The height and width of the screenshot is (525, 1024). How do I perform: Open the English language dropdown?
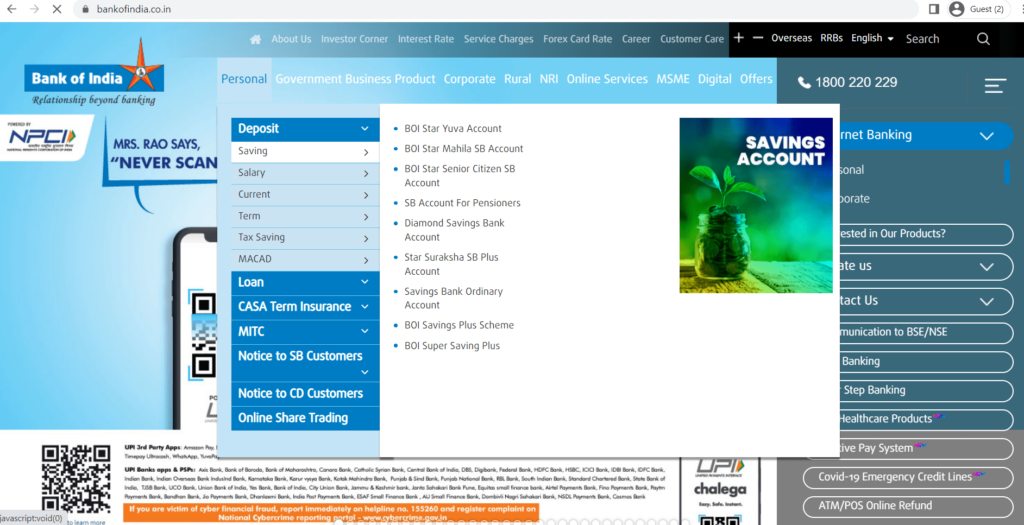[872, 38]
